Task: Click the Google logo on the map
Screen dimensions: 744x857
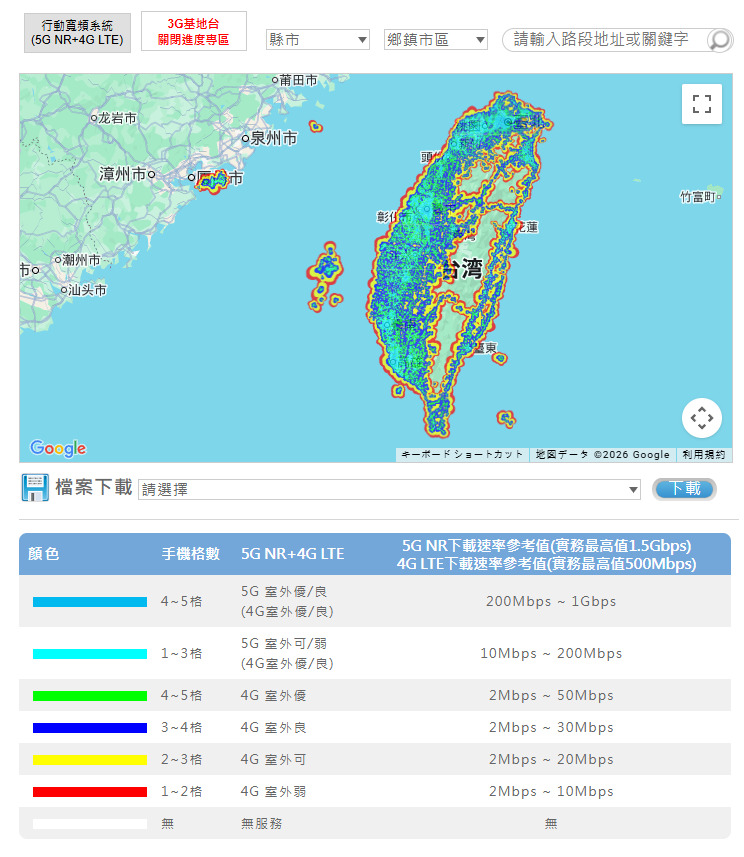Action: point(58,448)
